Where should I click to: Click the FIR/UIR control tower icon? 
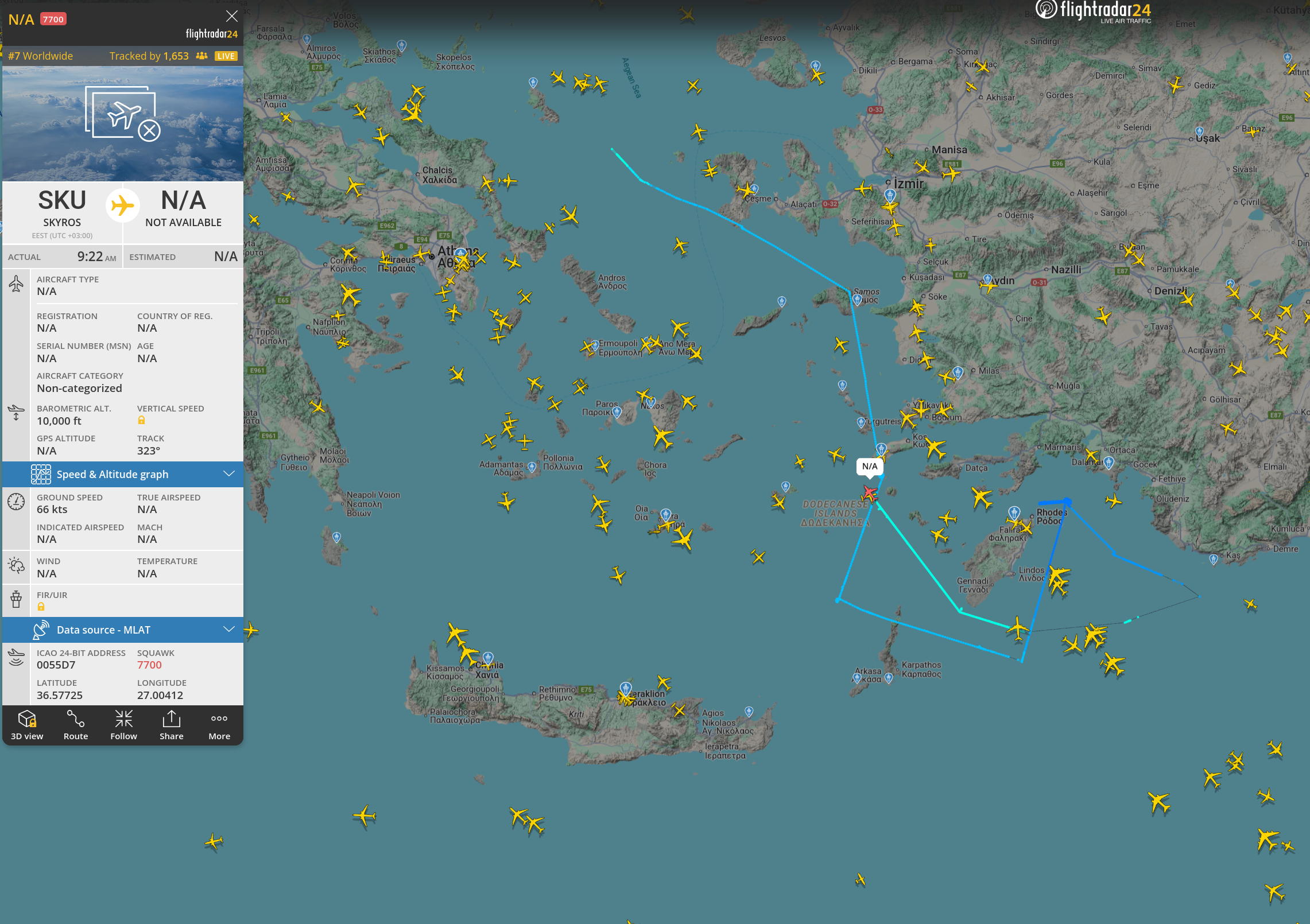[16, 599]
